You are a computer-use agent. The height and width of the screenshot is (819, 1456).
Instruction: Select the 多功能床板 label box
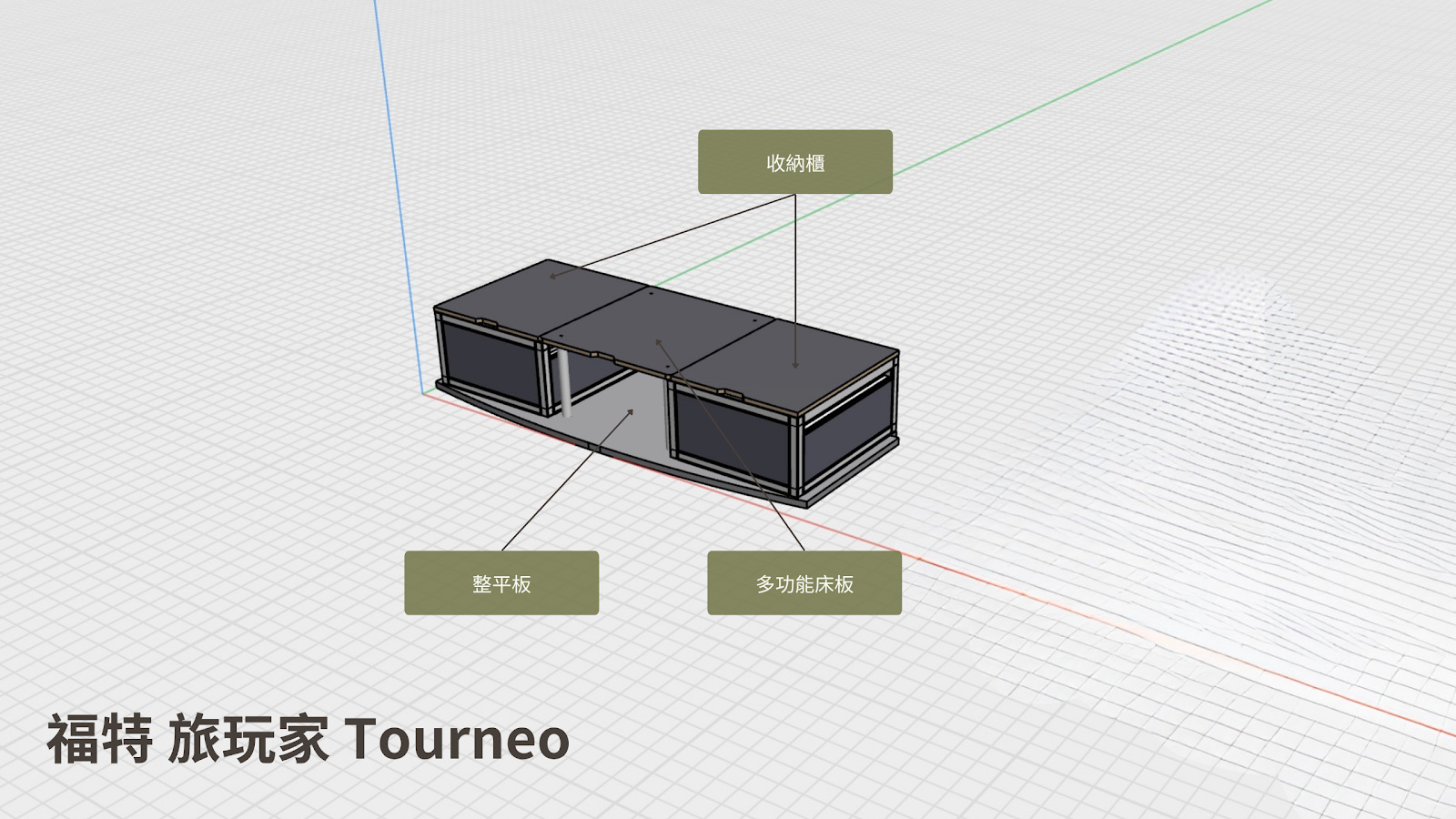pos(804,583)
